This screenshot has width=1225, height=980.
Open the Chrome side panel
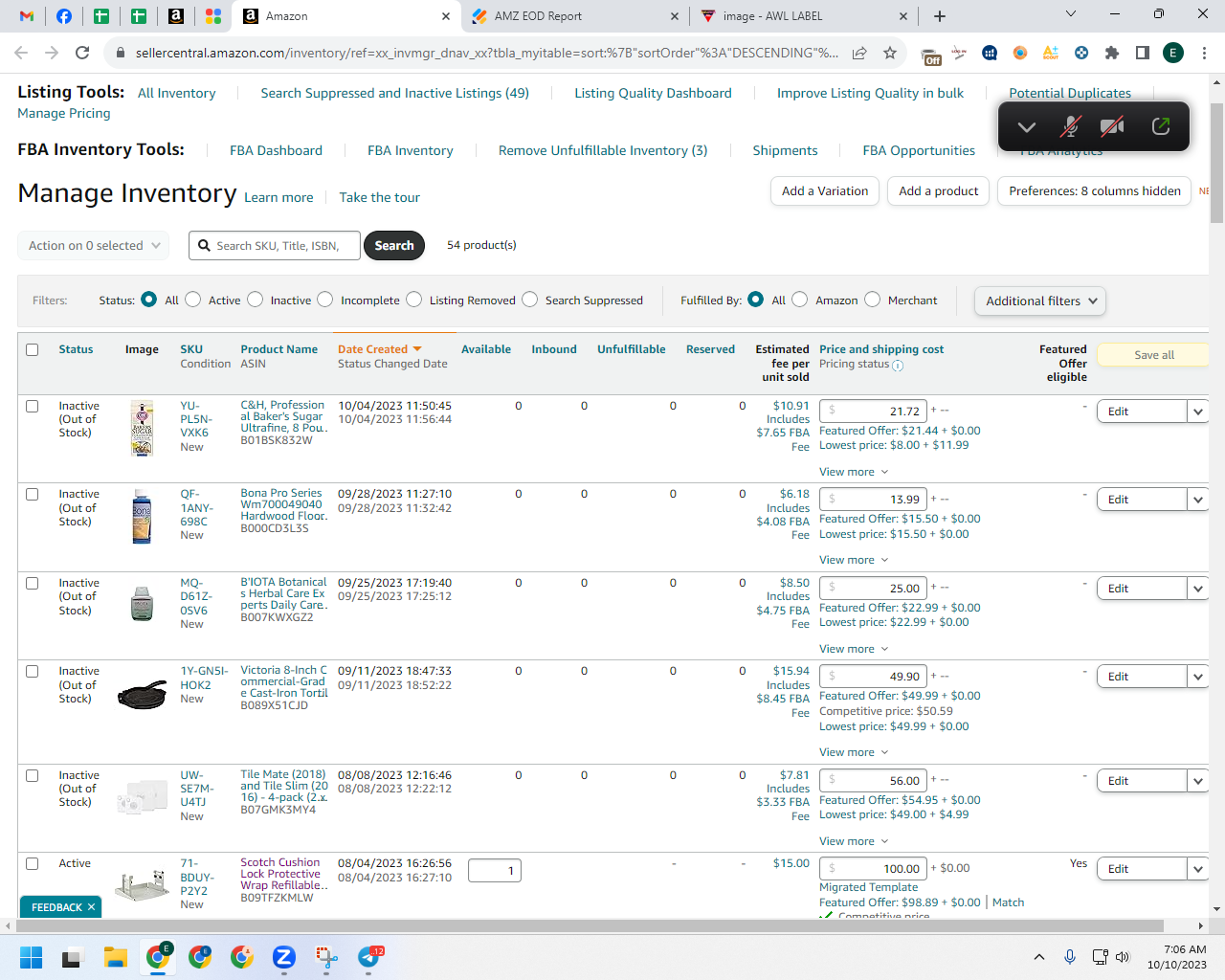[1143, 53]
